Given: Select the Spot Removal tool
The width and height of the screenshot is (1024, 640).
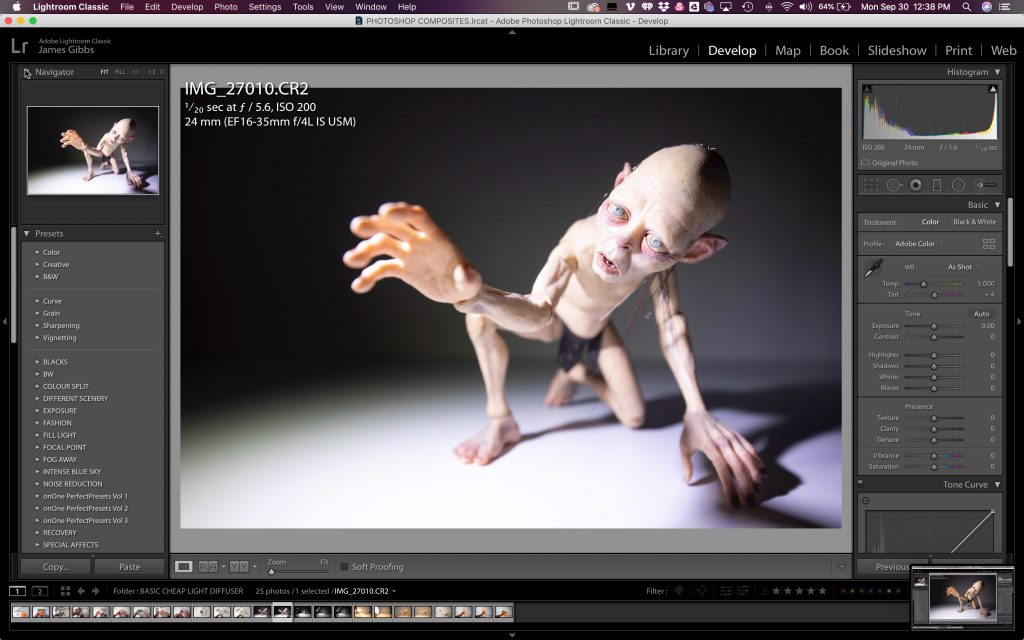Looking at the screenshot, I should click(893, 185).
